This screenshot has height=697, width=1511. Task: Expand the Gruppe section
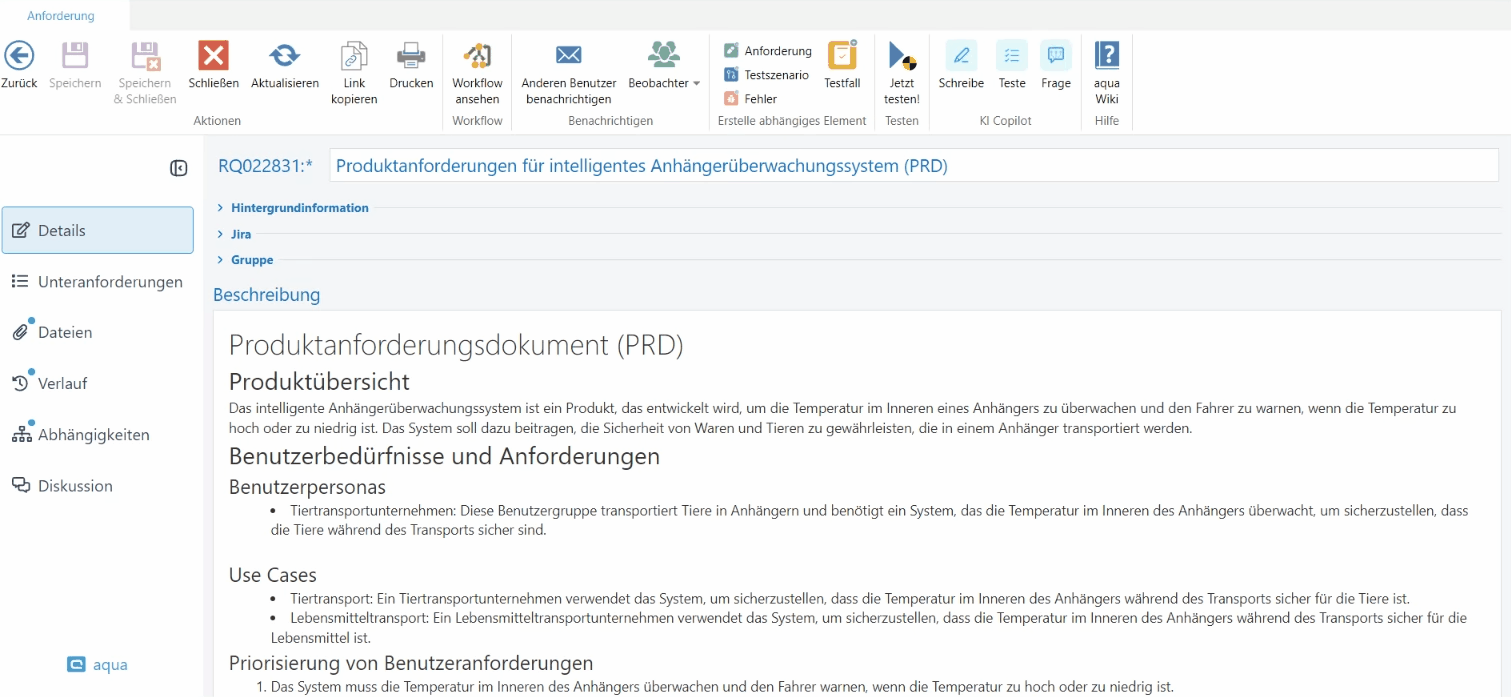point(251,260)
